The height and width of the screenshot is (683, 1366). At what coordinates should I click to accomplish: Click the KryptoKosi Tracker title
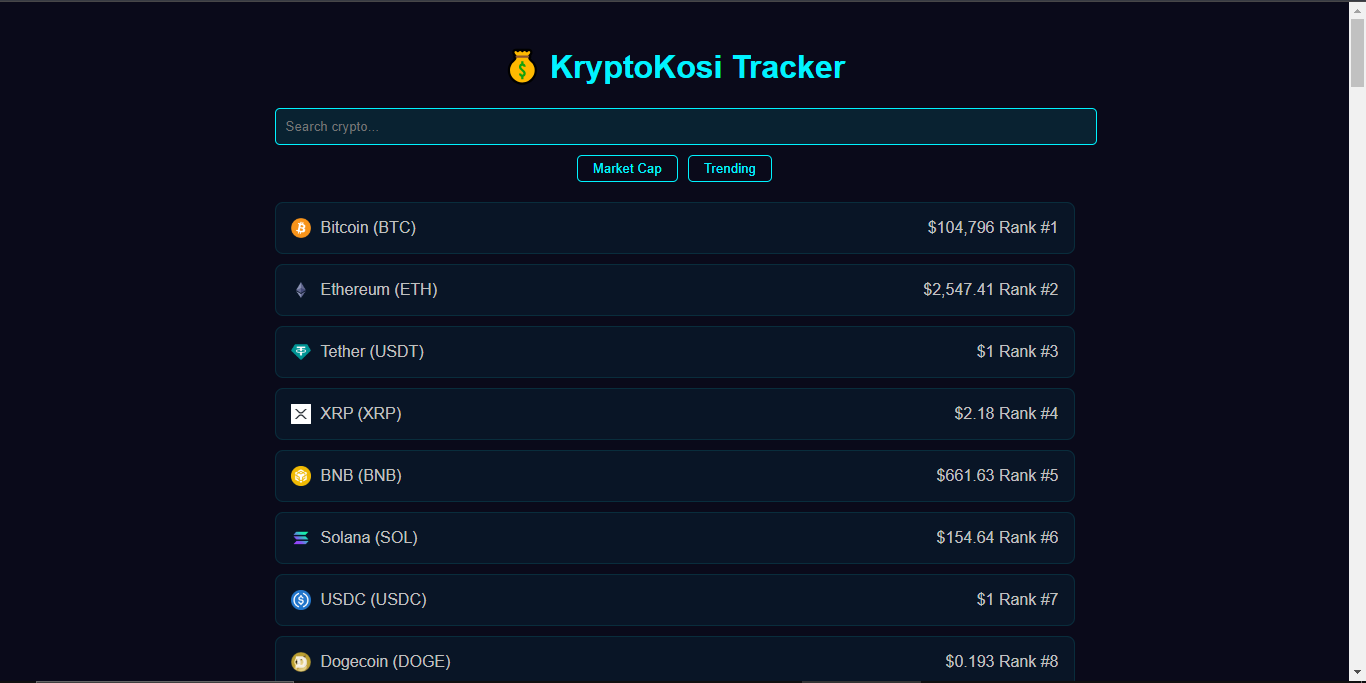pos(697,67)
